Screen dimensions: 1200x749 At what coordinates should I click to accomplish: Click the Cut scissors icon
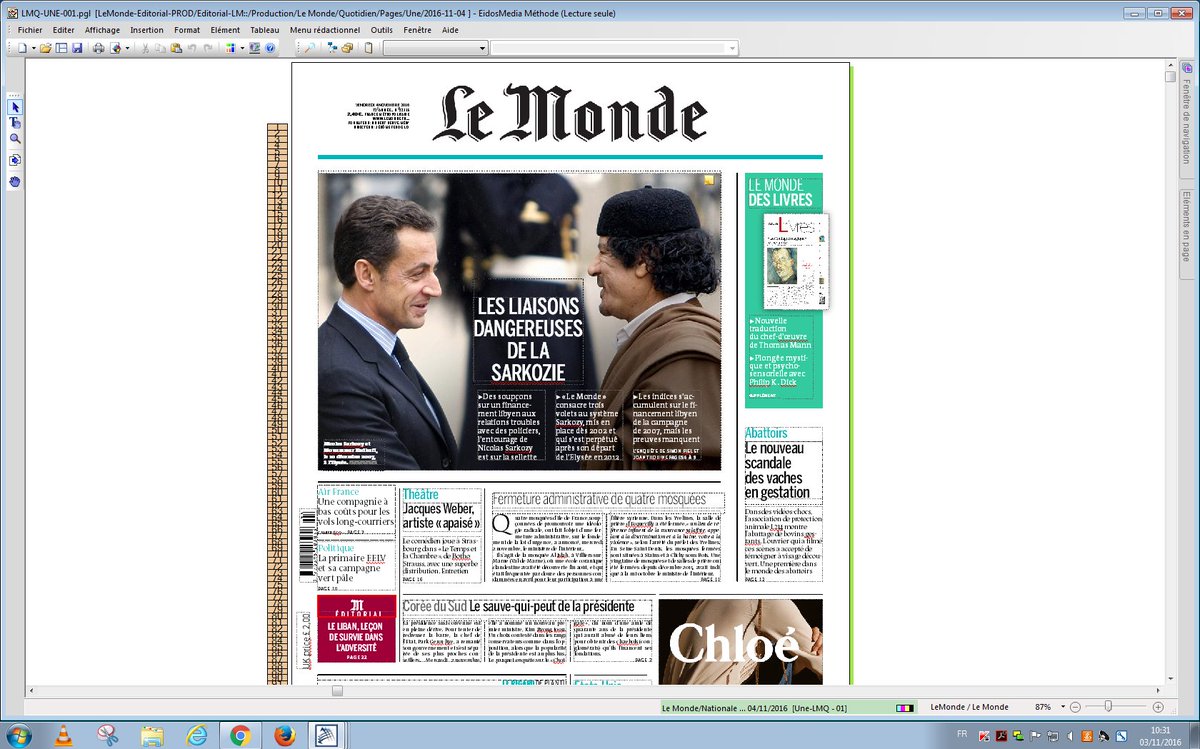(x=145, y=48)
